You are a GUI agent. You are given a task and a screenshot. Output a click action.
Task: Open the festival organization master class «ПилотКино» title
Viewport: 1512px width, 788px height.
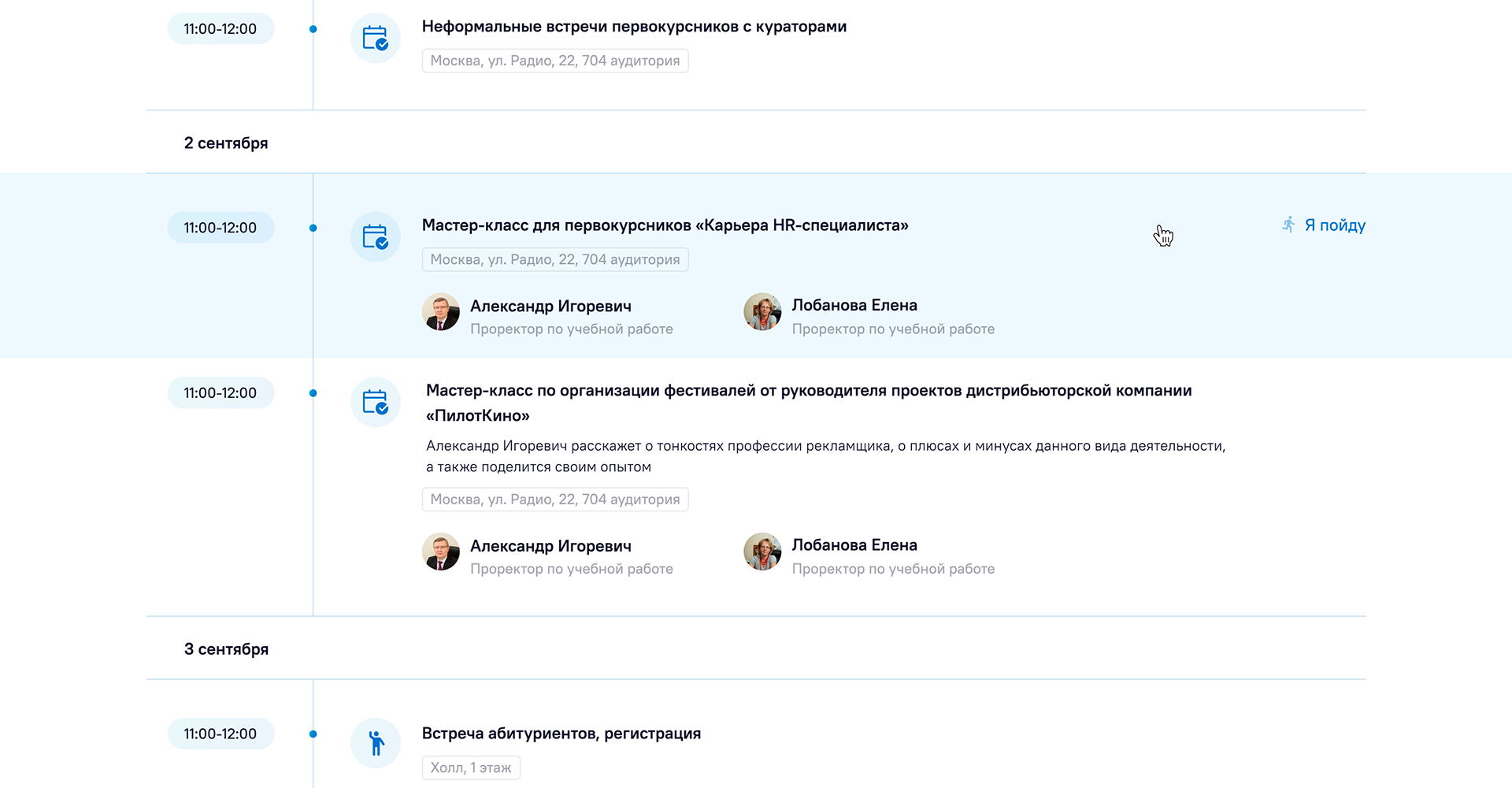tap(808, 391)
